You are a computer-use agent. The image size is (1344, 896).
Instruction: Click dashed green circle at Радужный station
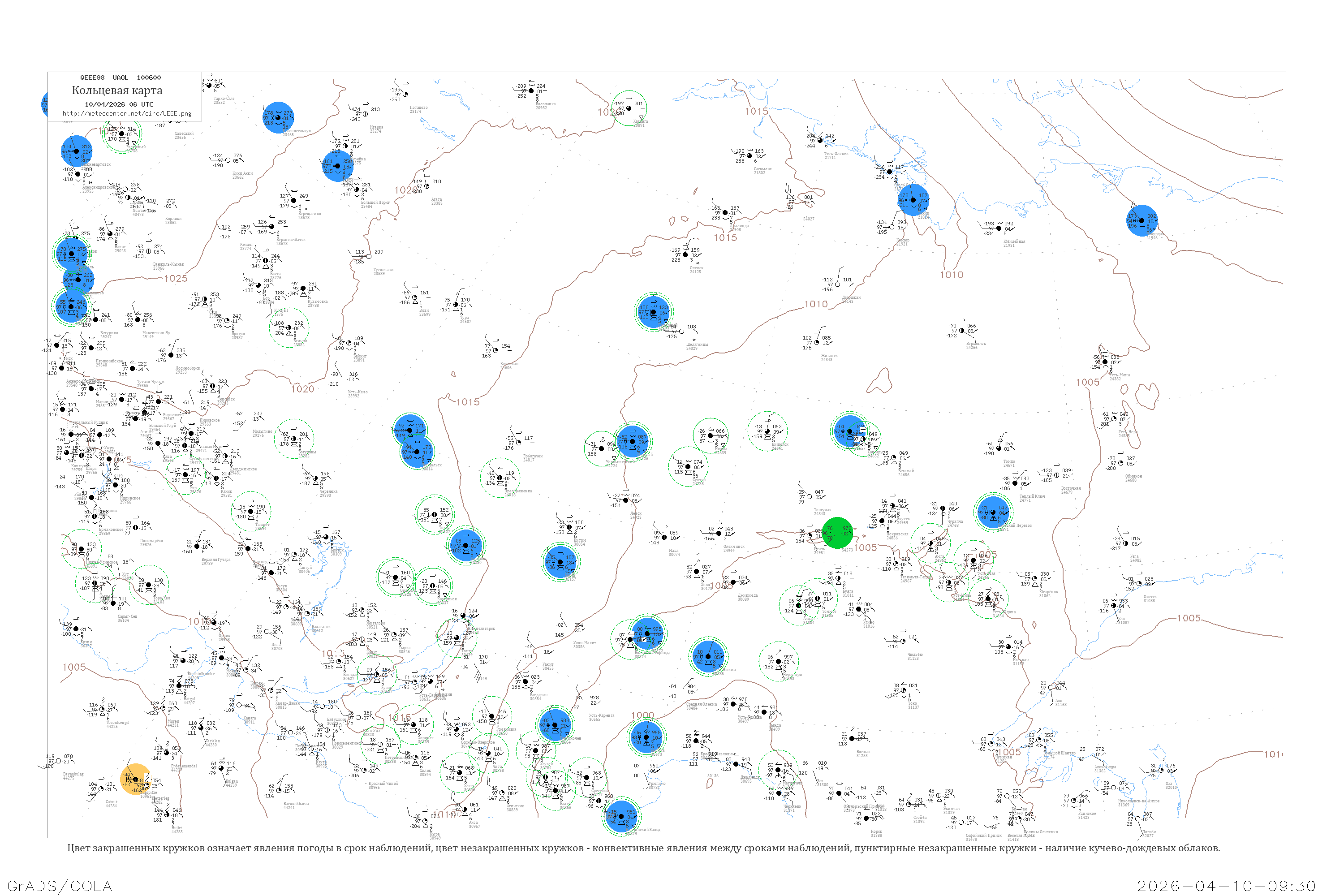(x=122, y=134)
